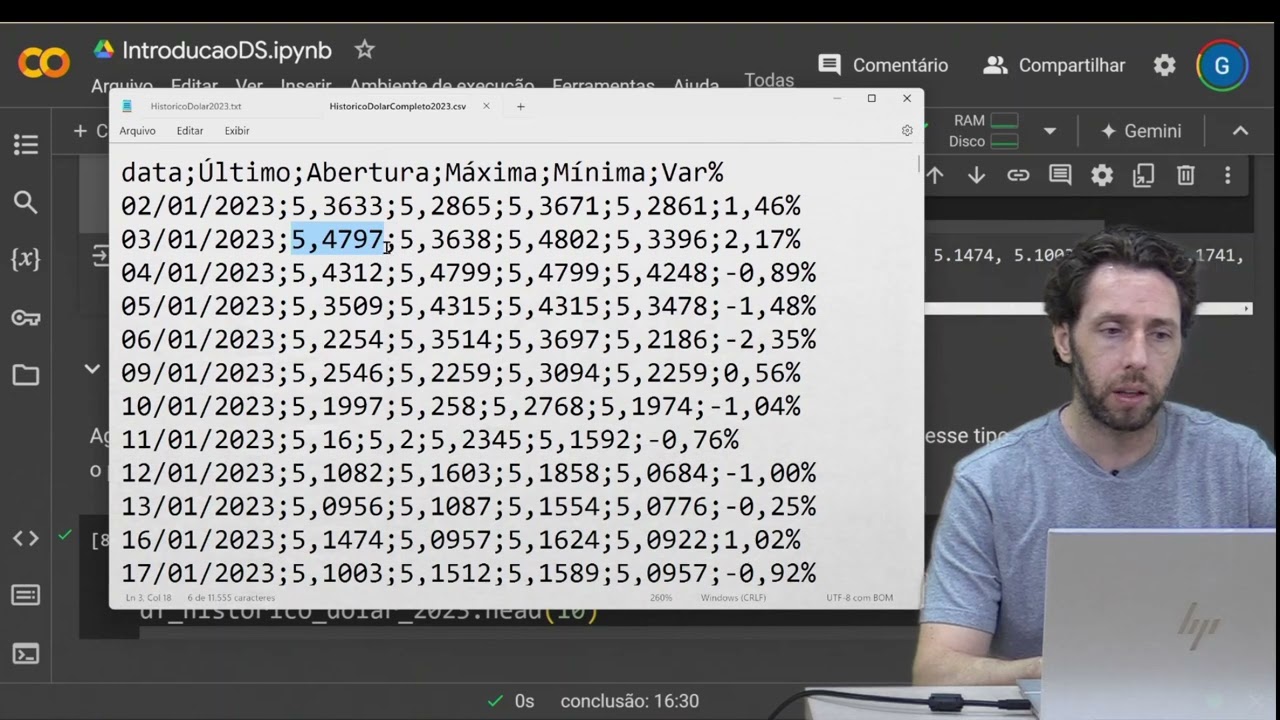This screenshot has height=720, width=1280.
Task: Close the HistoricoDolarCompleto2023.csv tab
Action: coord(487,106)
